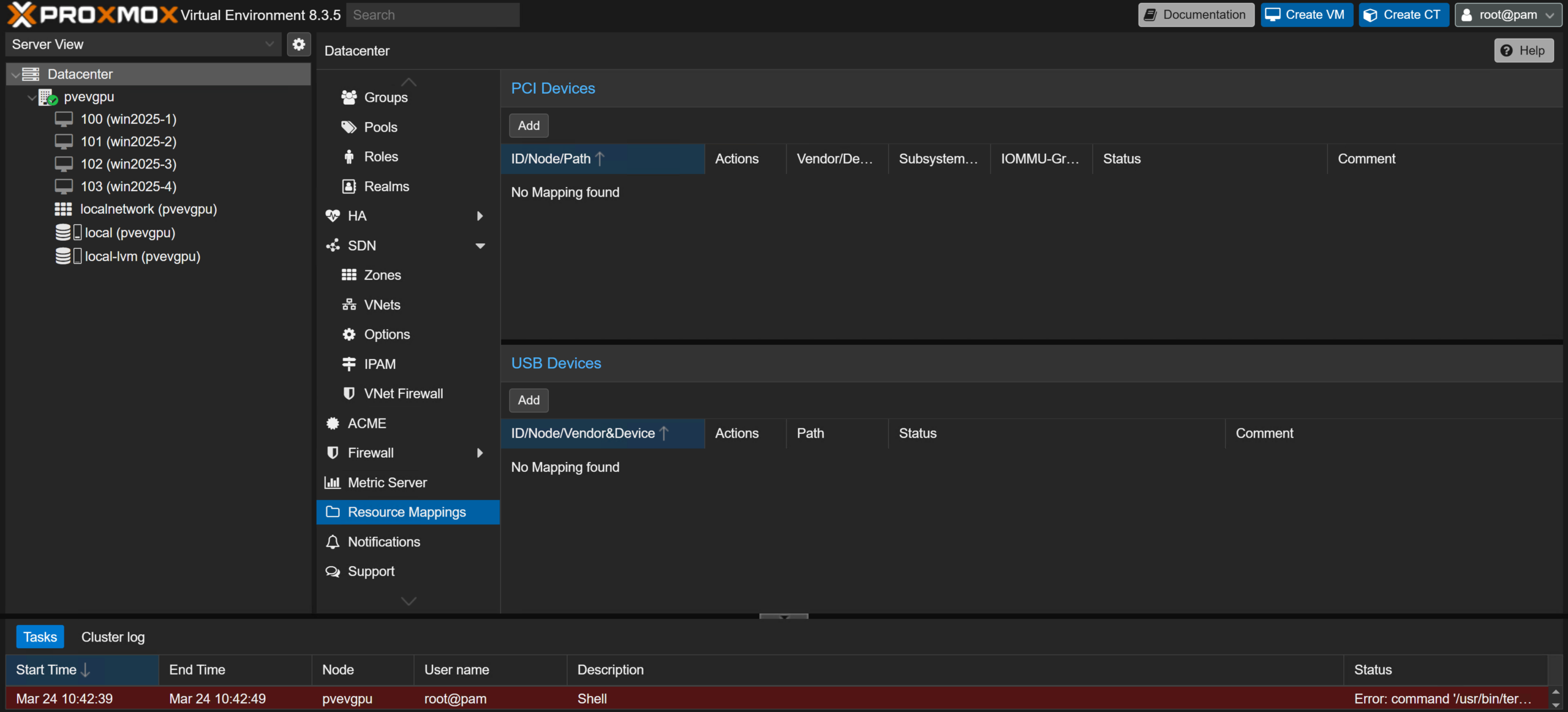Click the ACME certificate icon
1568x712 pixels.
coord(333,423)
